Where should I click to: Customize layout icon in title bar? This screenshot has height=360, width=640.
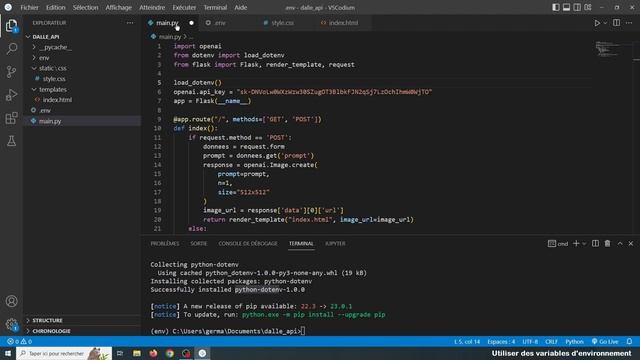(x=588, y=7)
